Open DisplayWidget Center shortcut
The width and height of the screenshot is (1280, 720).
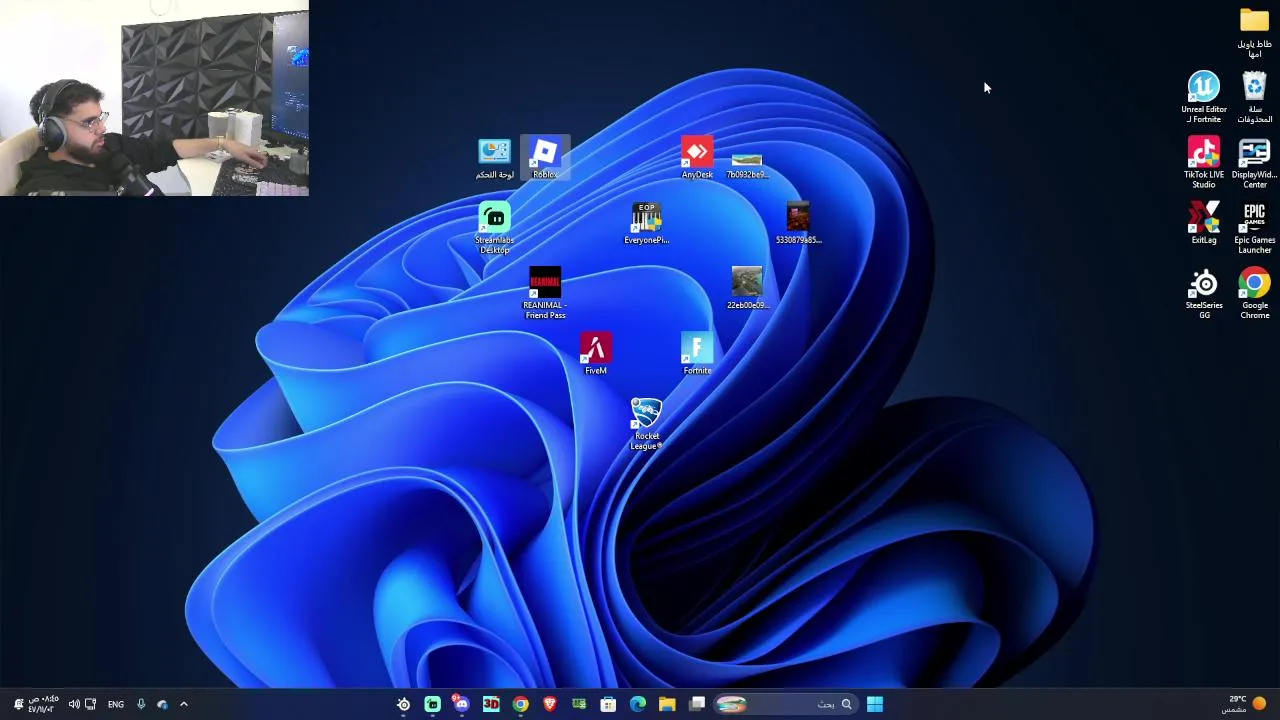[1254, 163]
